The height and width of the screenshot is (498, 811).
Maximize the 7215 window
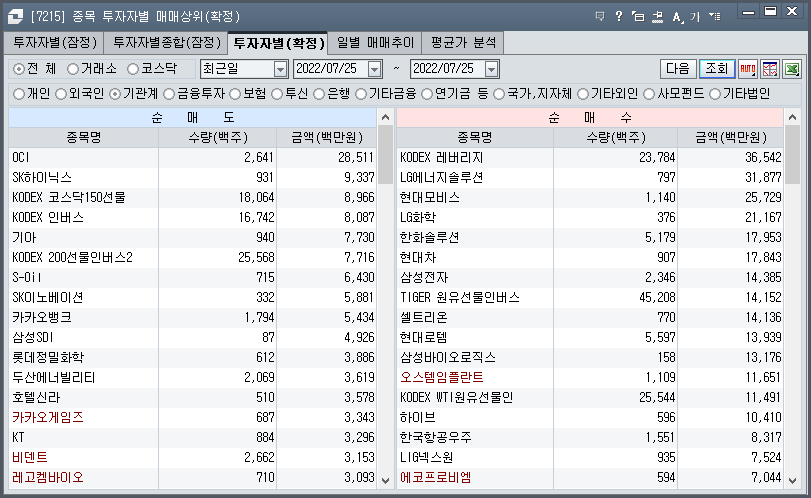coord(770,11)
